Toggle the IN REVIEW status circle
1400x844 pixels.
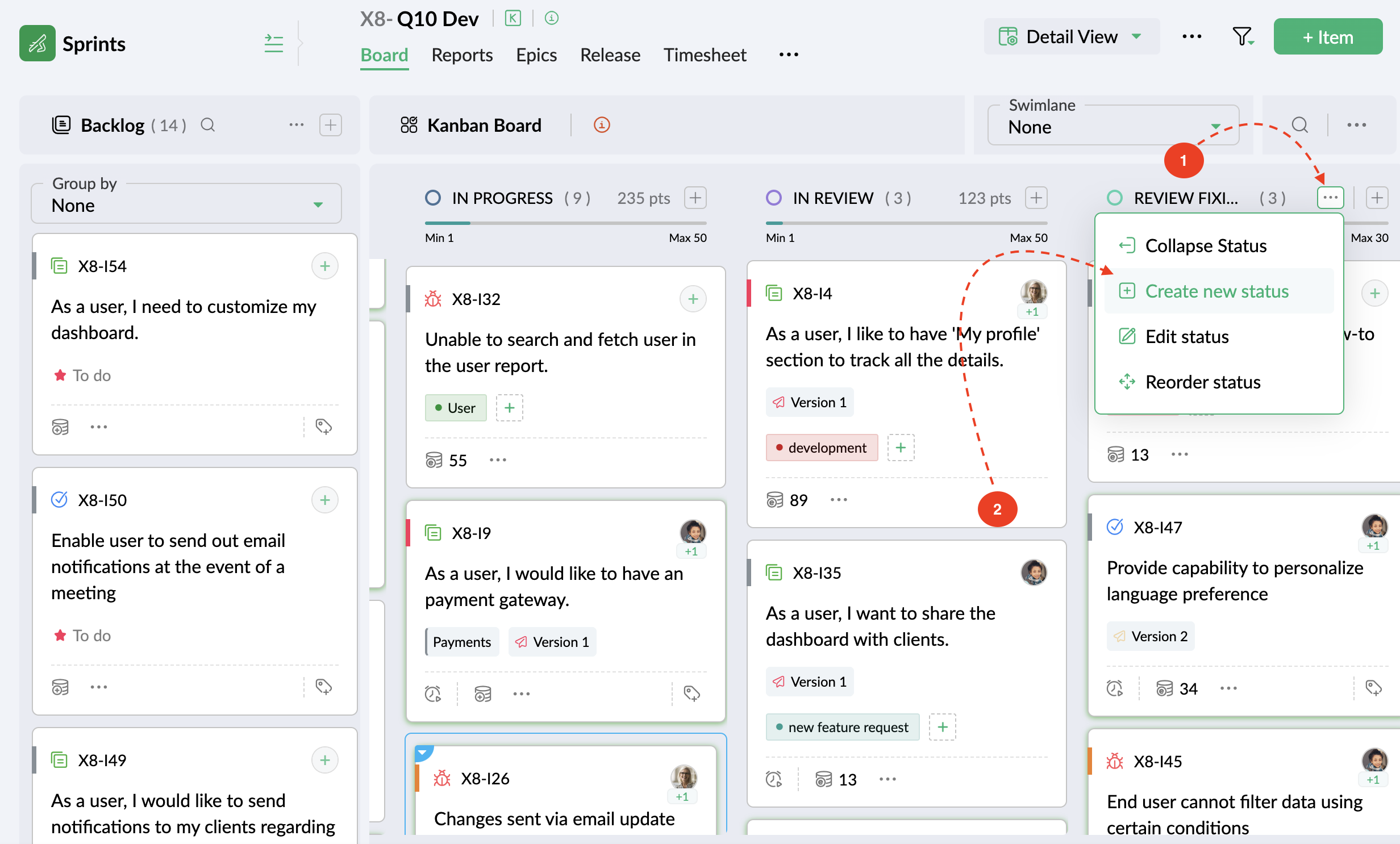774,198
